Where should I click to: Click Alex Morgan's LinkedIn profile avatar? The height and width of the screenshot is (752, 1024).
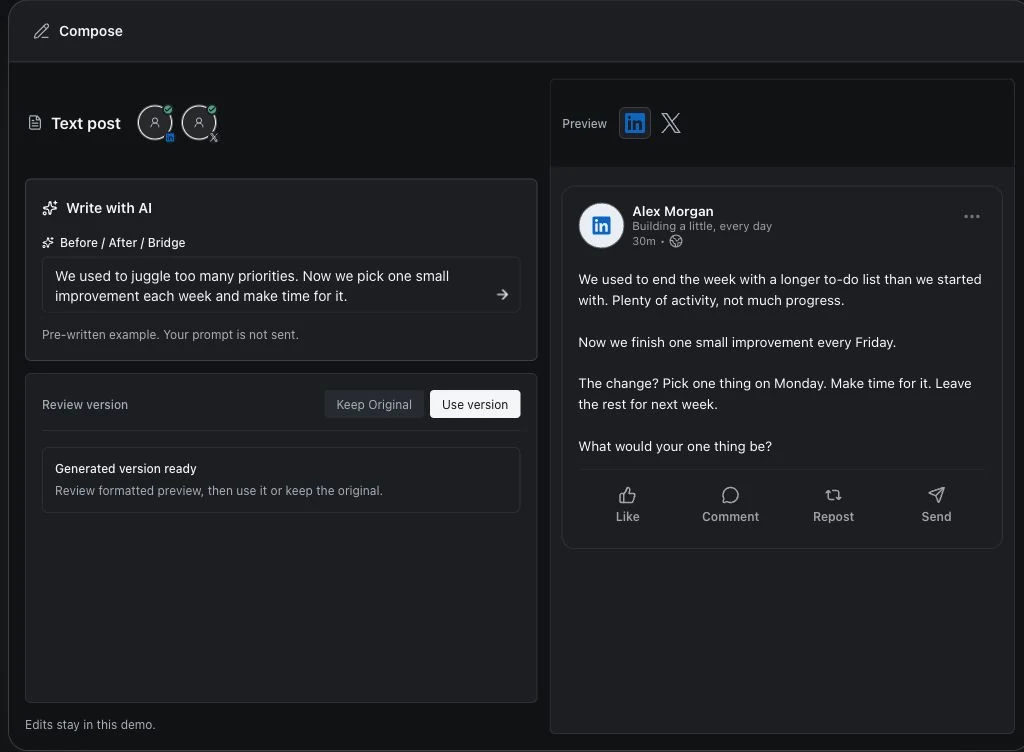tap(601, 225)
